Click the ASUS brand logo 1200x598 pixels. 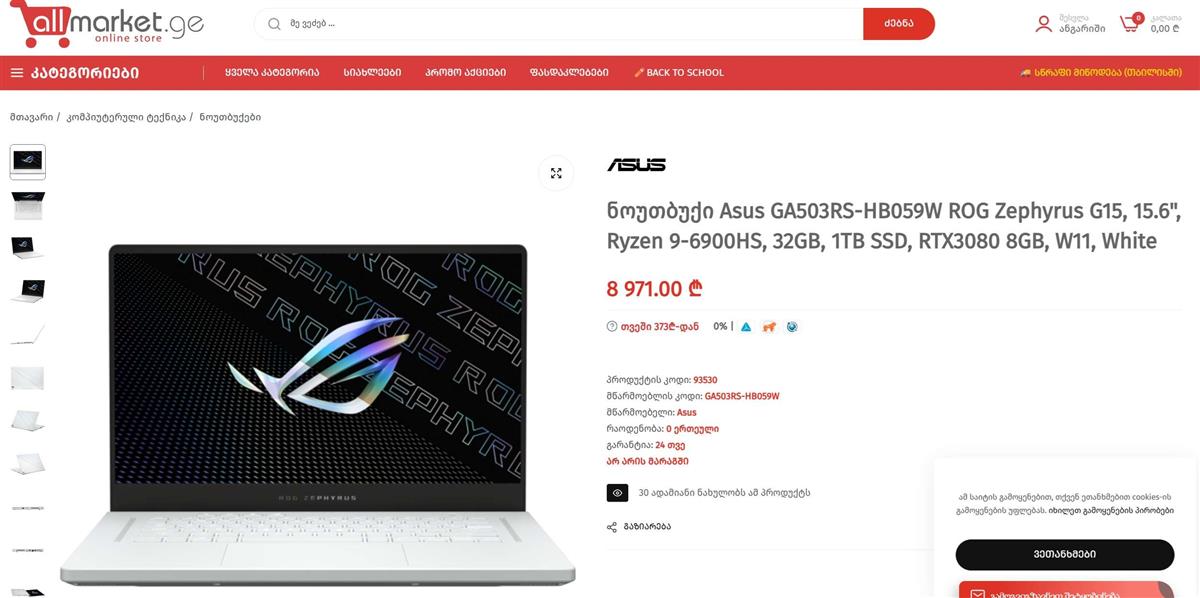(636, 165)
